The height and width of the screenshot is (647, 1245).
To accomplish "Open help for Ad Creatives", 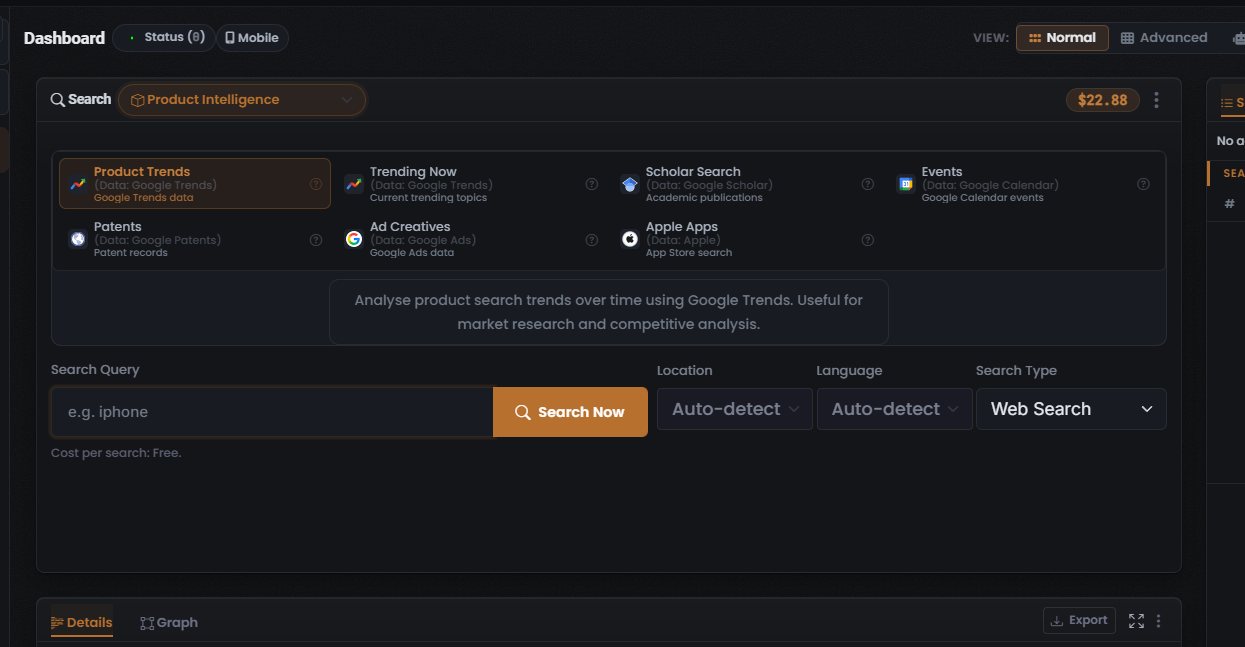I will pos(592,240).
